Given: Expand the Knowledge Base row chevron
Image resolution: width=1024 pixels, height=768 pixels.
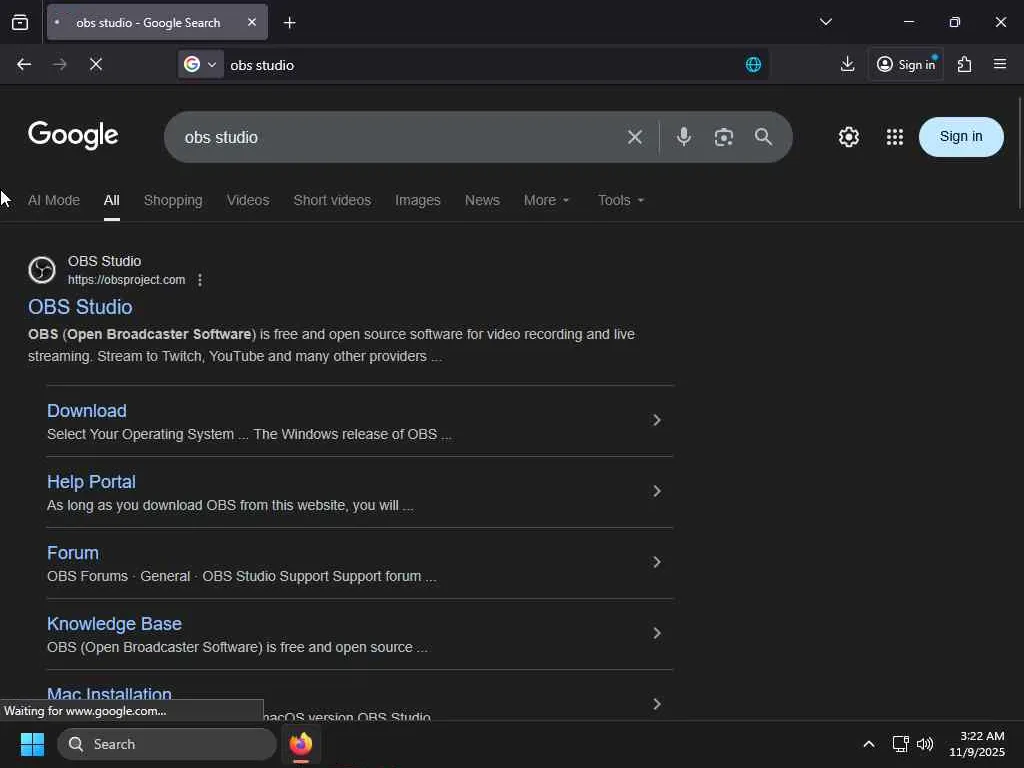Looking at the screenshot, I should [x=657, y=633].
